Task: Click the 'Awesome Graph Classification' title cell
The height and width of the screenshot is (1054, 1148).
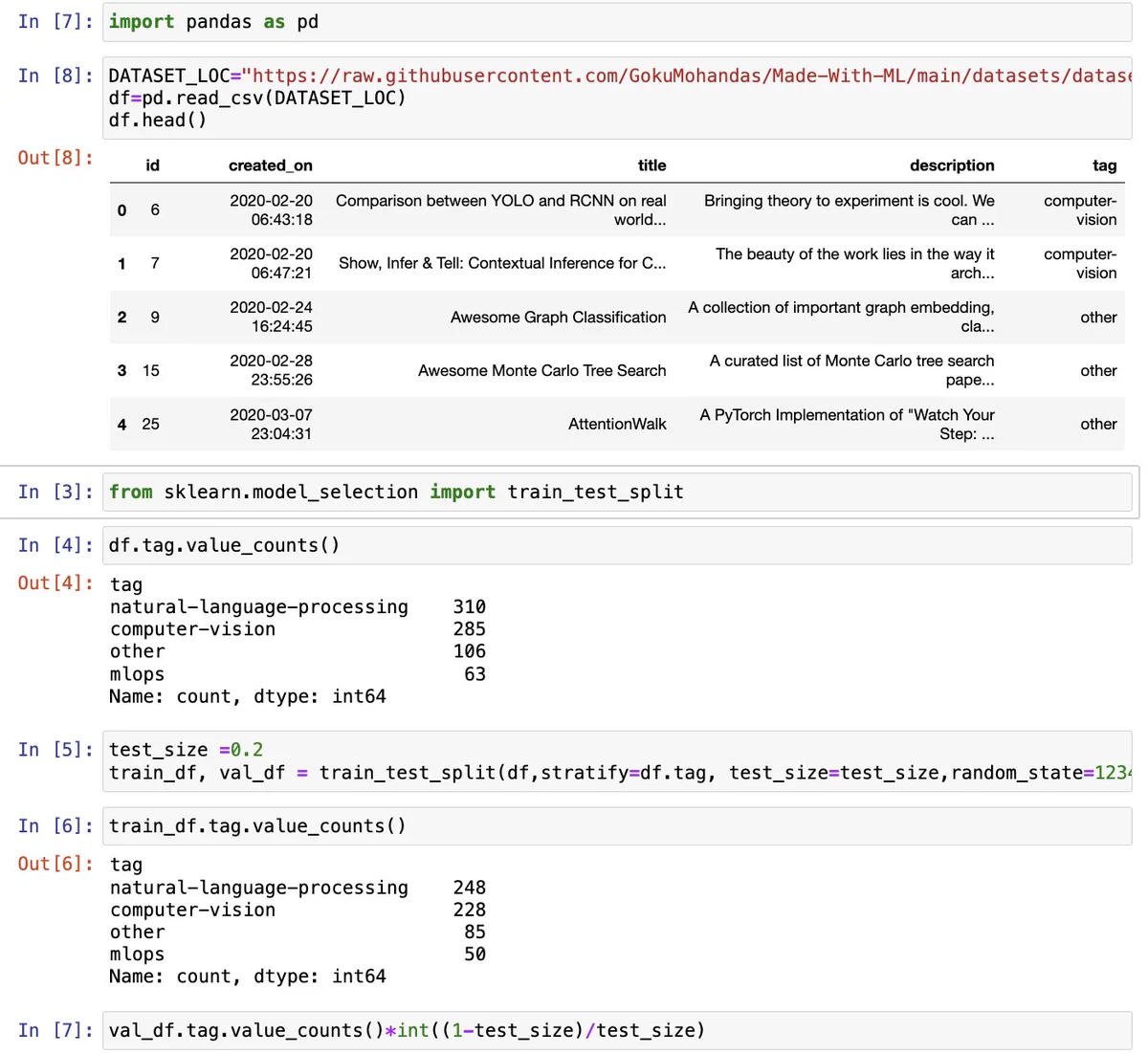Action: [x=559, y=317]
